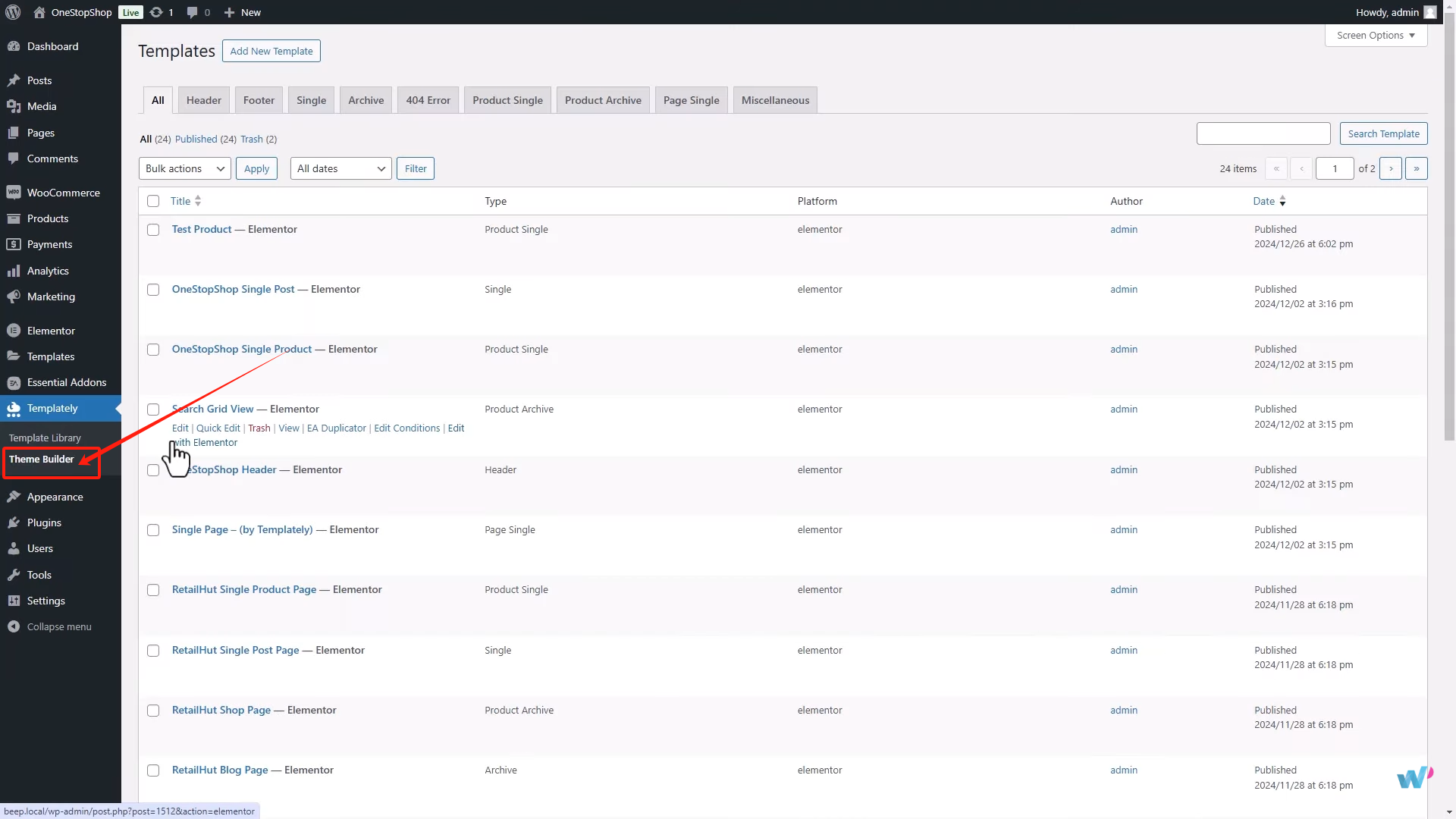Select the 404 Error template filter tab
The height and width of the screenshot is (819, 1456).
(x=427, y=99)
